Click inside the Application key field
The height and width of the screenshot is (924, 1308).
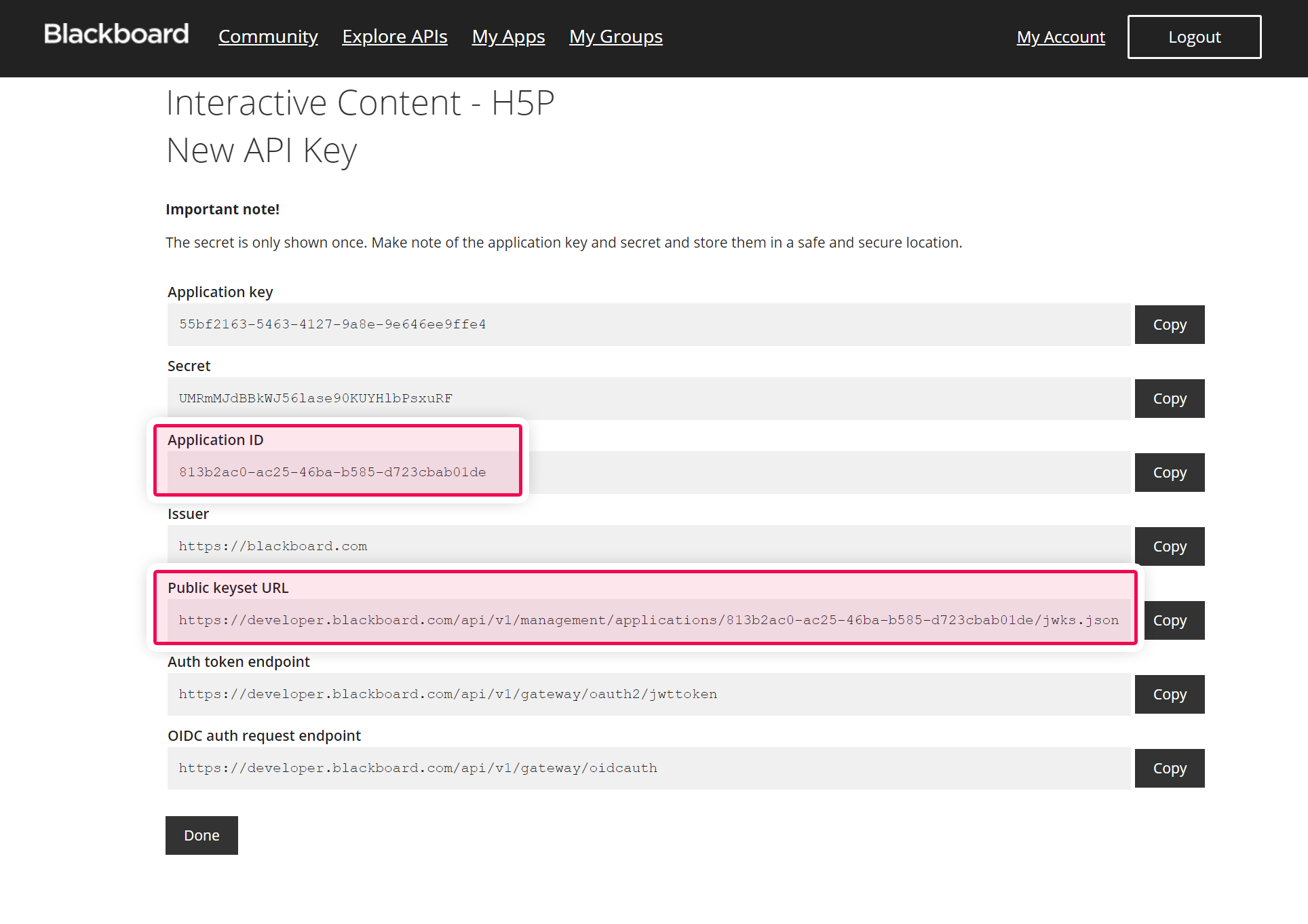pyautogui.click(x=648, y=325)
